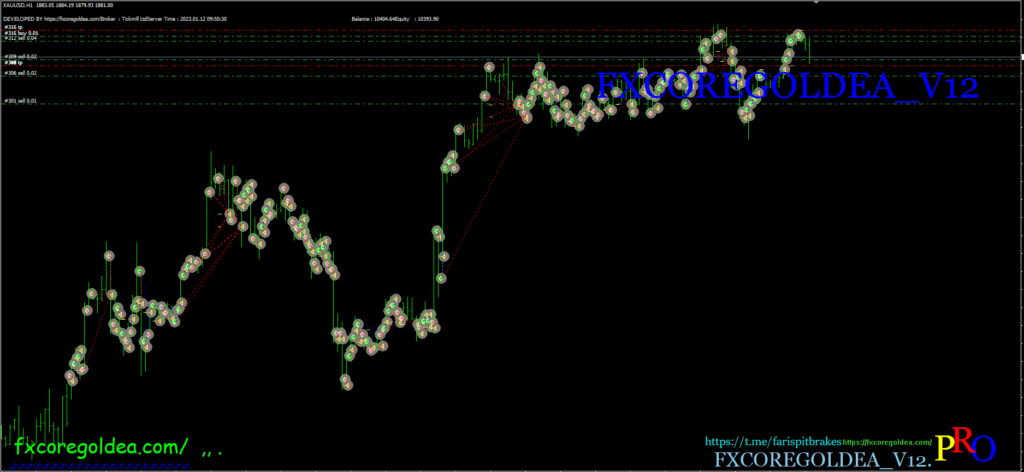Select the #312 sell 0.04 order label
The image size is (1024, 472).
[x=21, y=38]
